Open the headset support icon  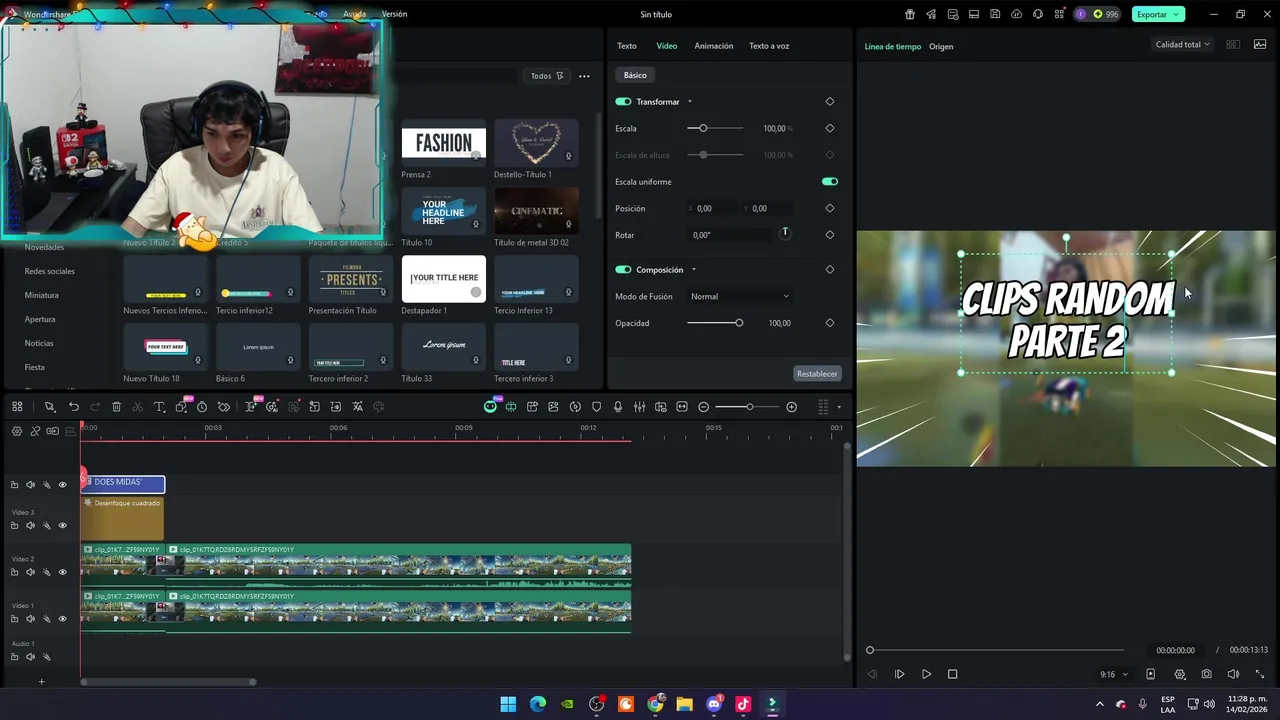point(1038,14)
